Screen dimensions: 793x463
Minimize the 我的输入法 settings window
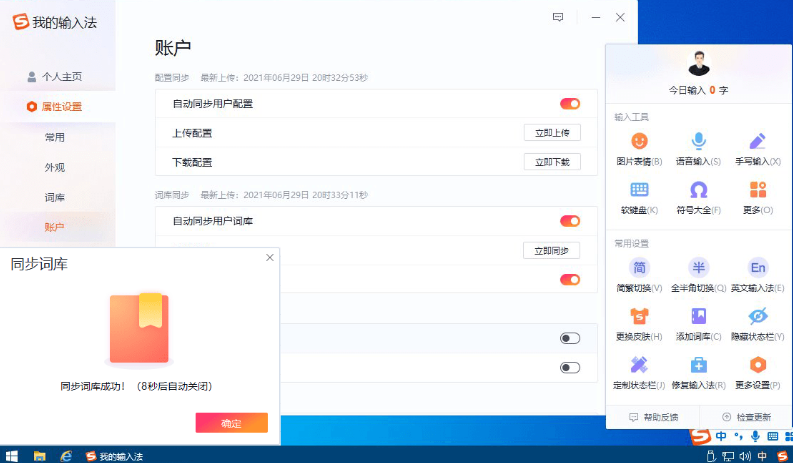pos(596,17)
